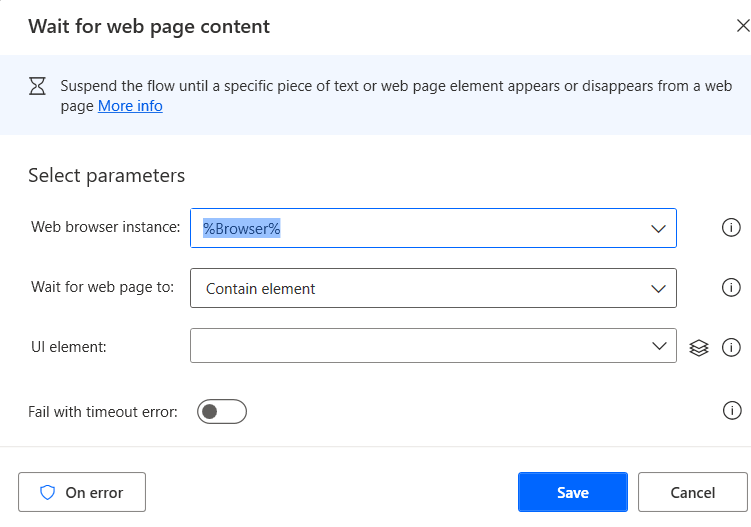Click info icon next to UI element
This screenshot has height=527, width=751.
(x=731, y=347)
